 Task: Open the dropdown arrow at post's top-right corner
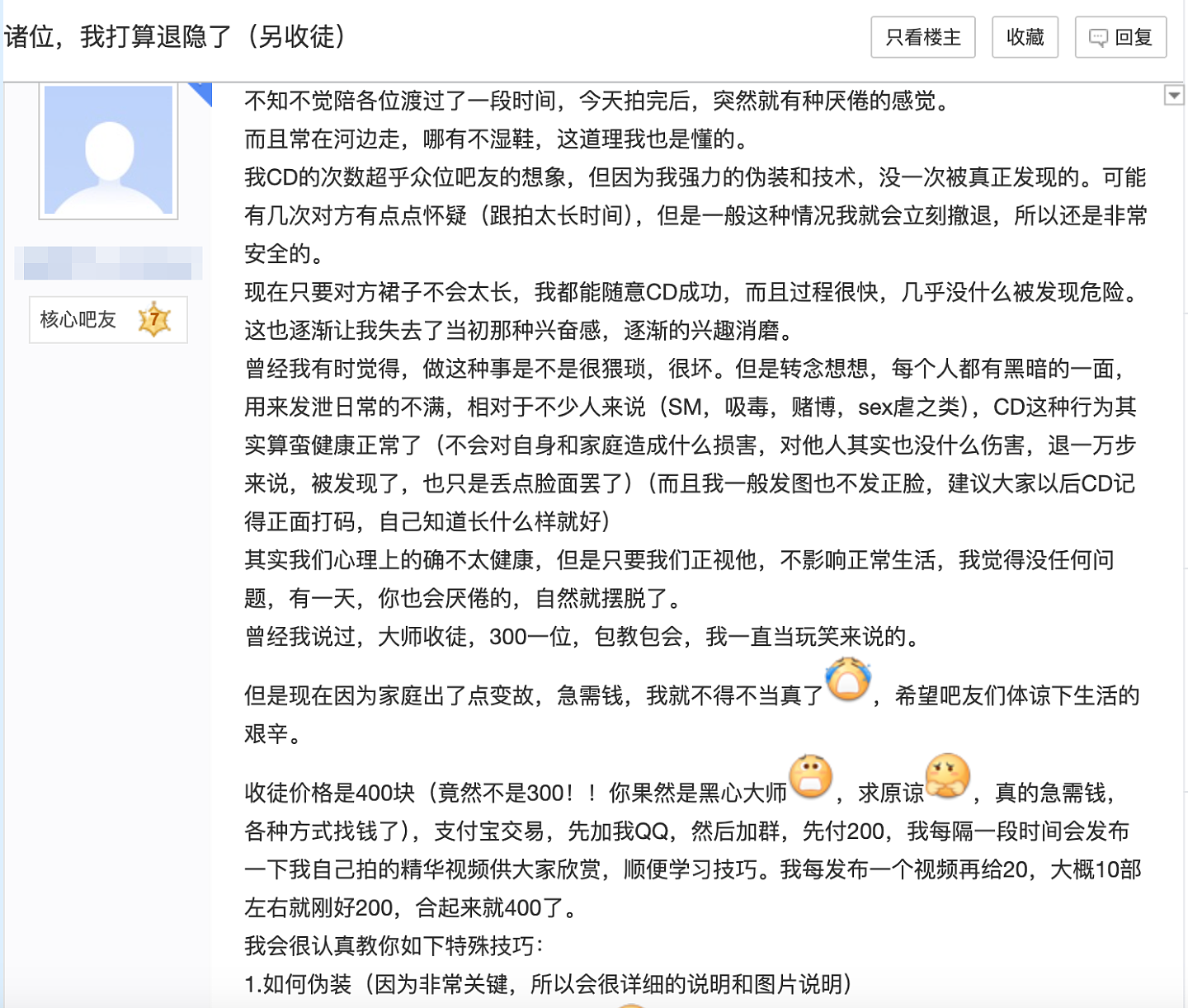pyautogui.click(x=1174, y=95)
